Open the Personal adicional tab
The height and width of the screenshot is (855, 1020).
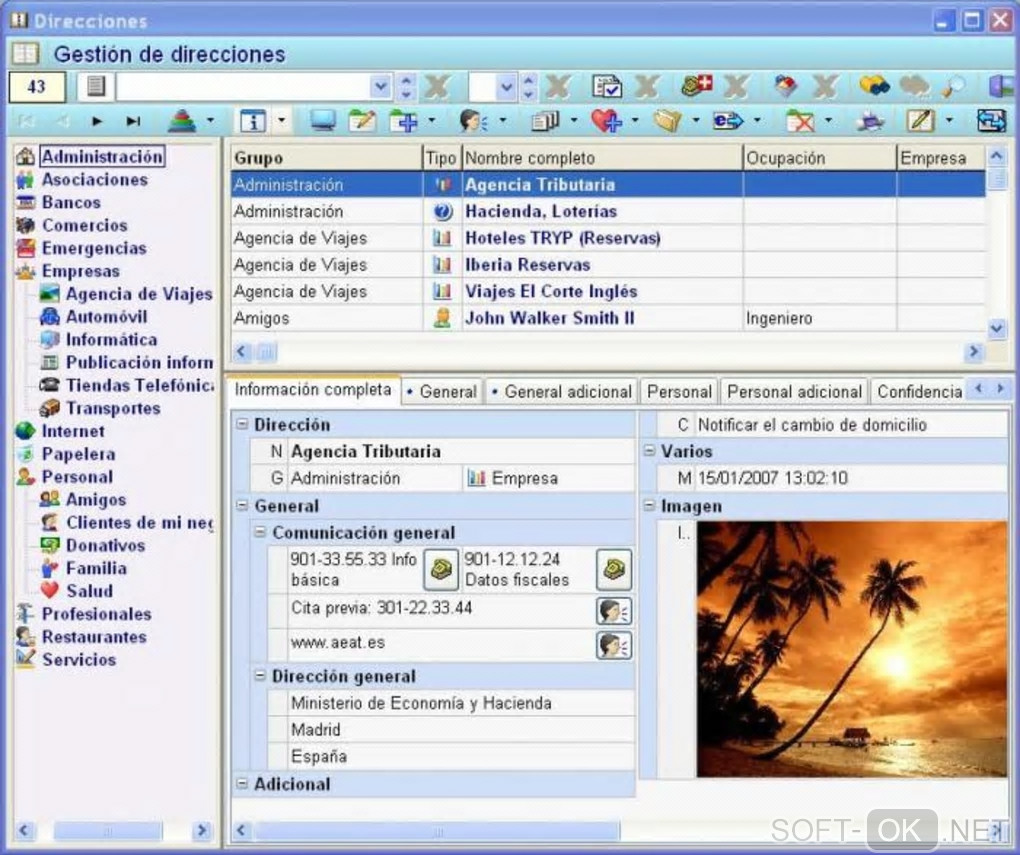pyautogui.click(x=794, y=392)
